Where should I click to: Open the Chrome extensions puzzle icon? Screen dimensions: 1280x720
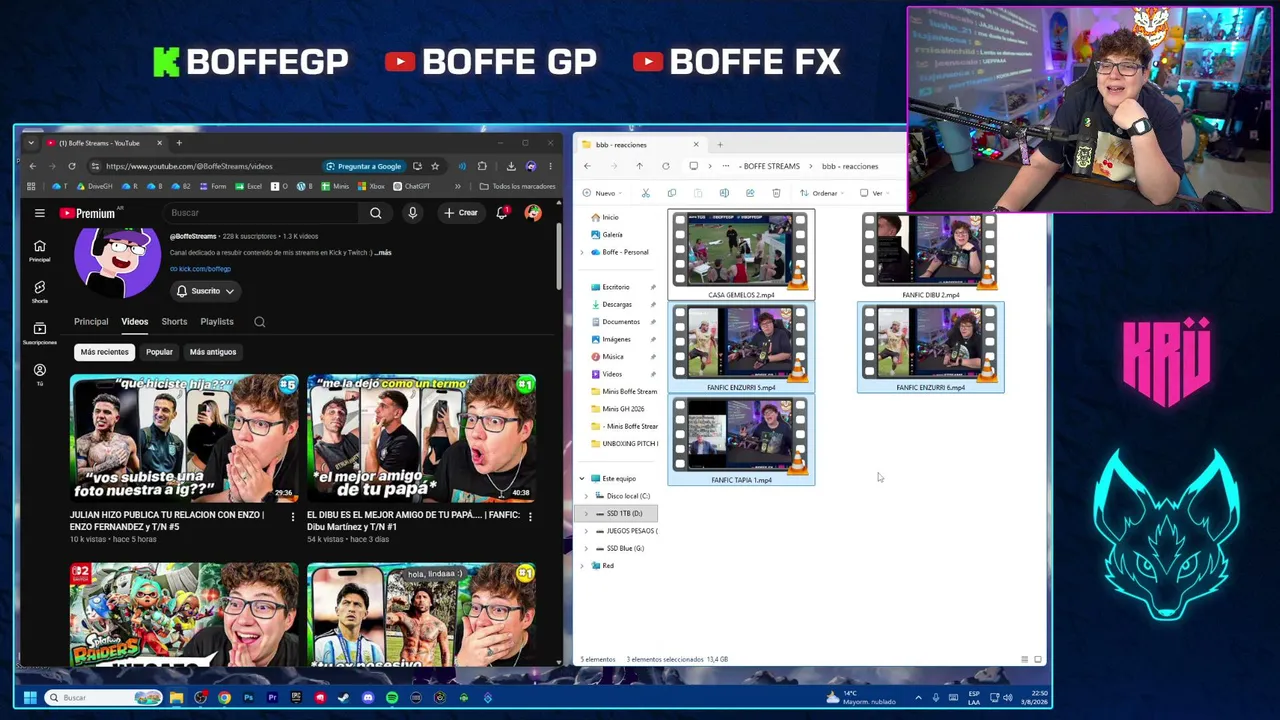point(482,166)
